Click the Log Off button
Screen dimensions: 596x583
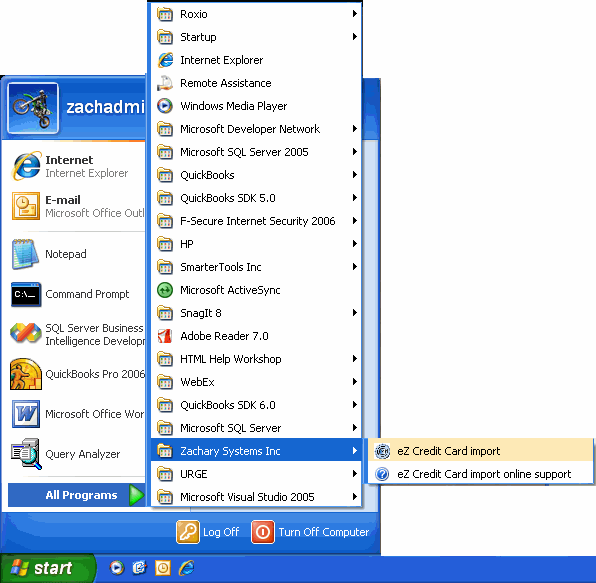pos(208,532)
